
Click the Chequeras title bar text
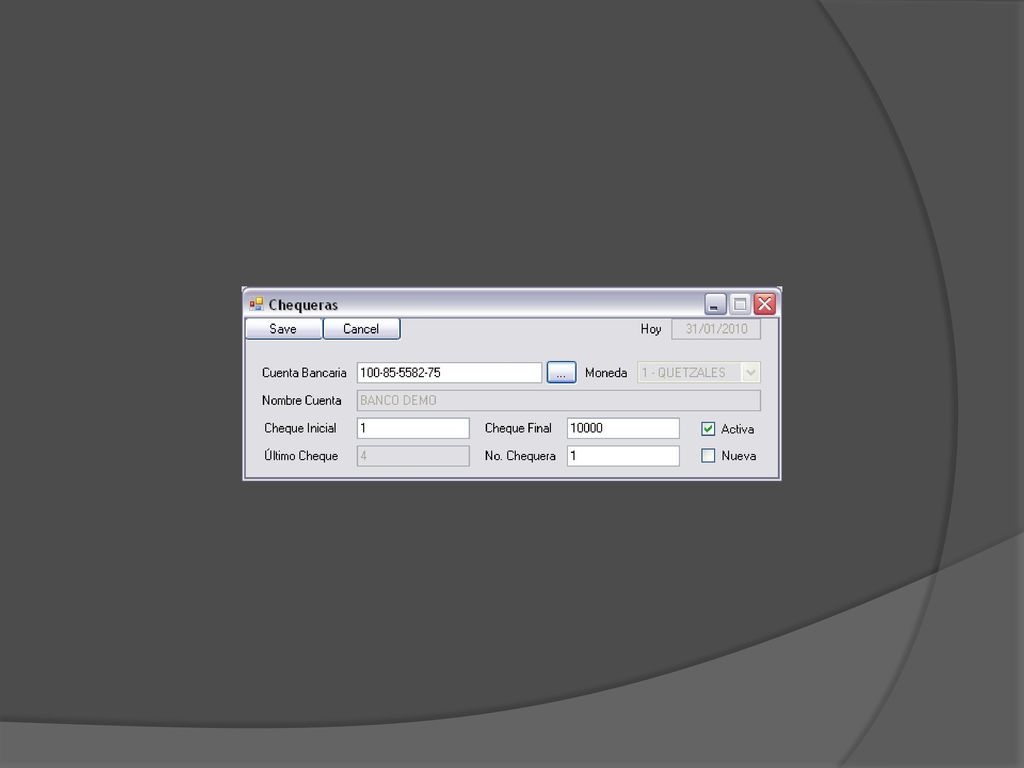point(303,305)
